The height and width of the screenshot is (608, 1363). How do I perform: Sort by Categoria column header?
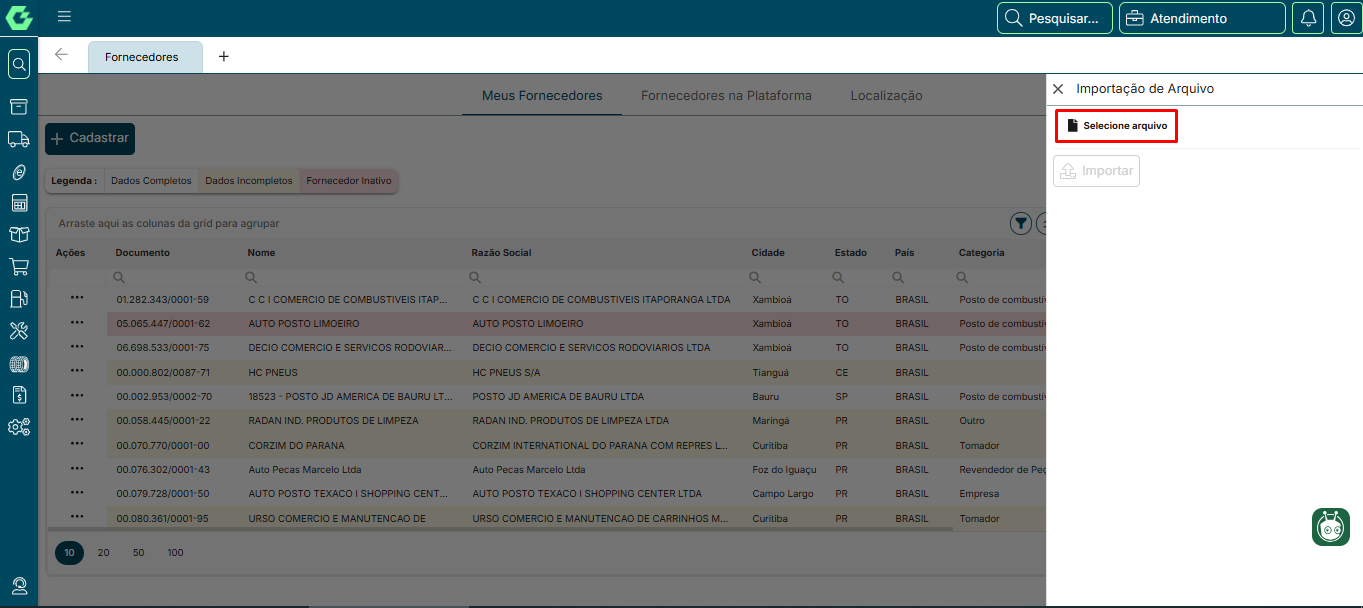(982, 253)
